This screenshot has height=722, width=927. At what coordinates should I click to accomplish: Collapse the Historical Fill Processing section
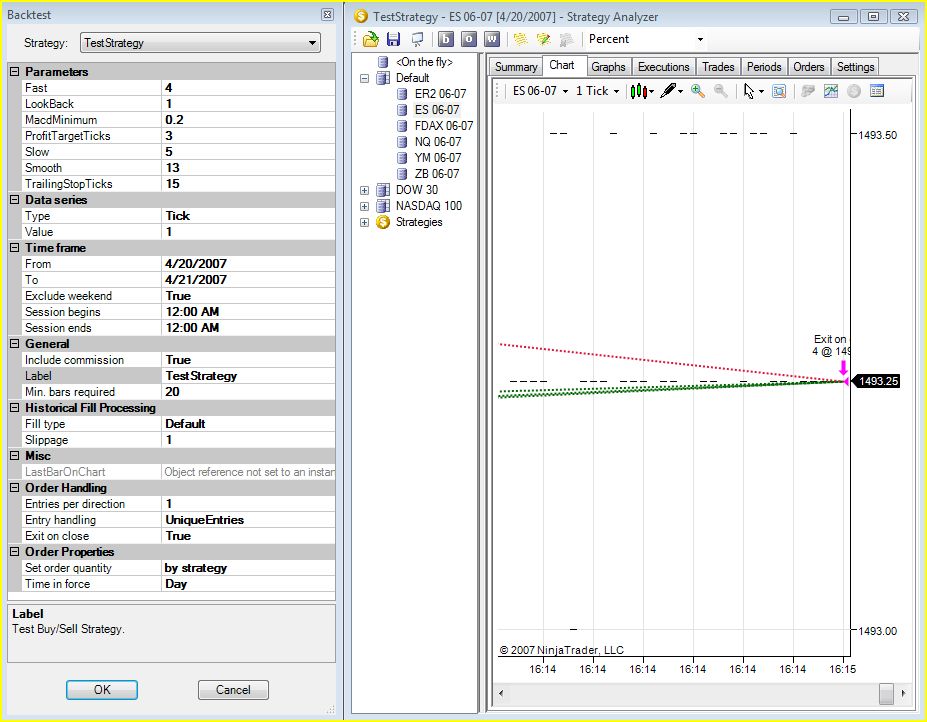coord(15,408)
